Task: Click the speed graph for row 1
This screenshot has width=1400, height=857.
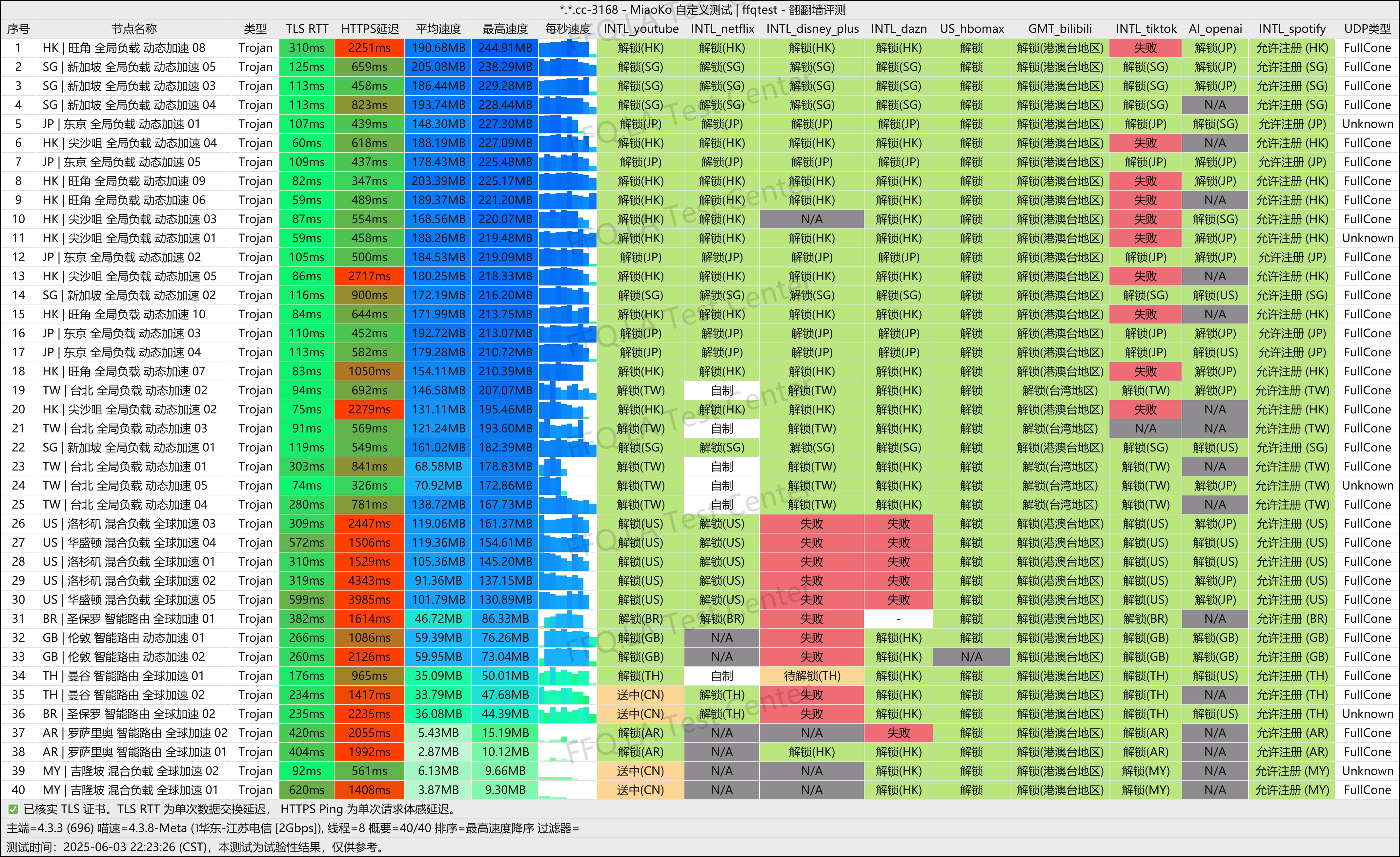Action: click(567, 48)
